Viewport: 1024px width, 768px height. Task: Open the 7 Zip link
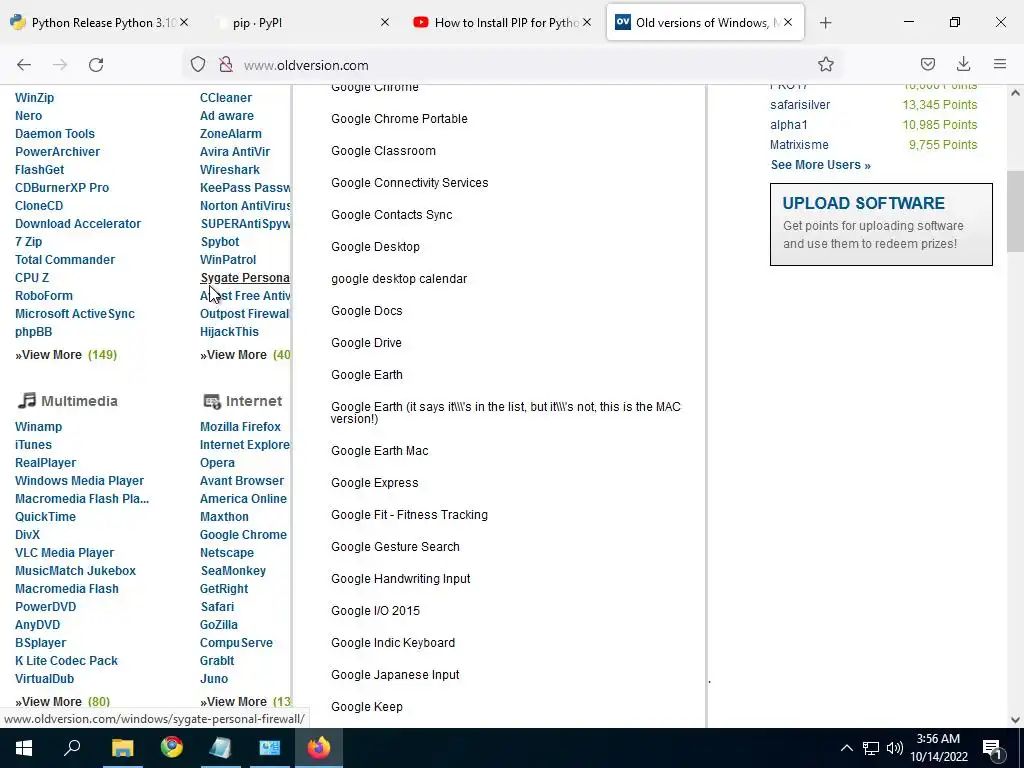pos(28,242)
